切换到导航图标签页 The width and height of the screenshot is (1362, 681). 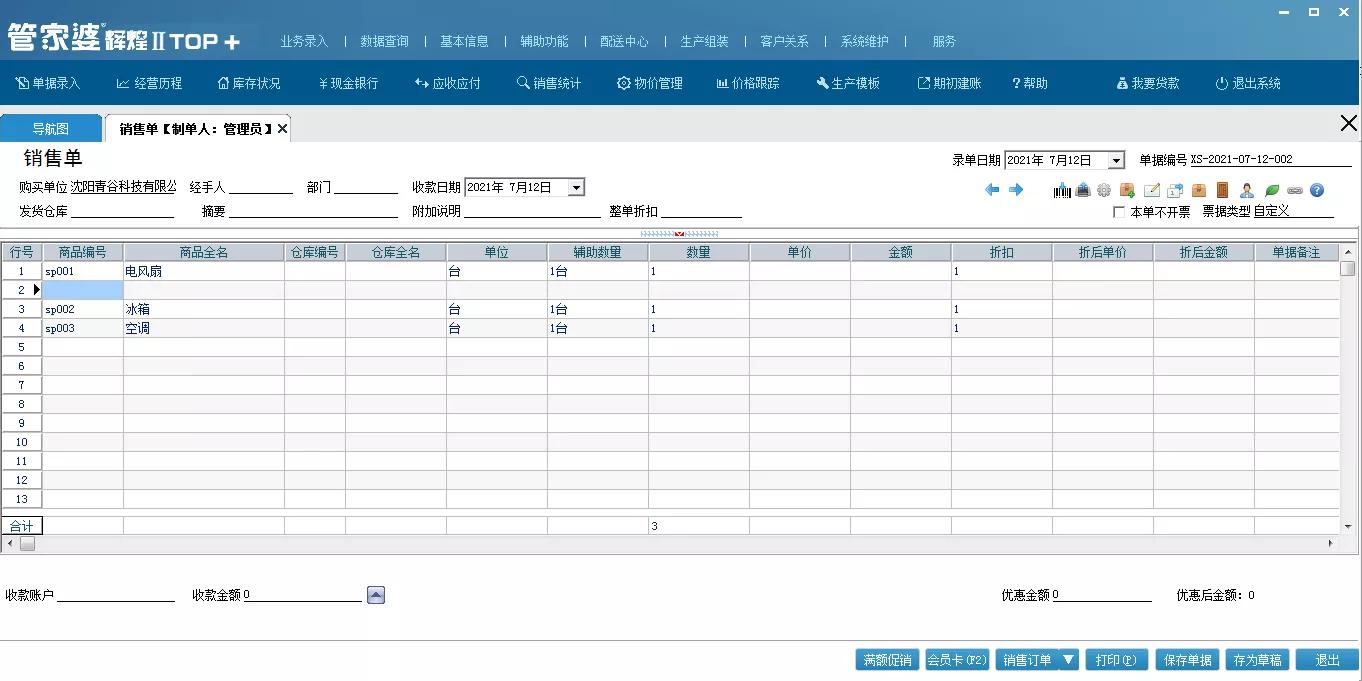click(x=49, y=128)
